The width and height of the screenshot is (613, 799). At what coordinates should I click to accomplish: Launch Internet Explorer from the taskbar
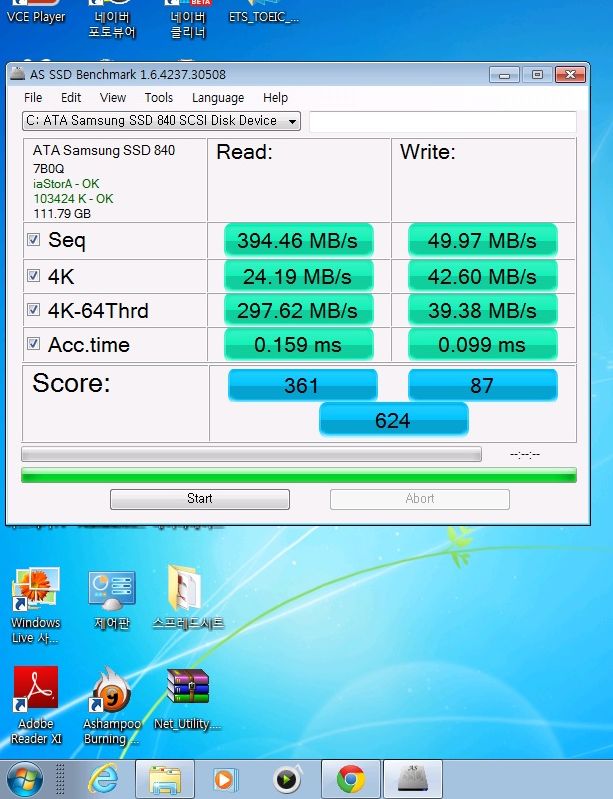[x=103, y=780]
